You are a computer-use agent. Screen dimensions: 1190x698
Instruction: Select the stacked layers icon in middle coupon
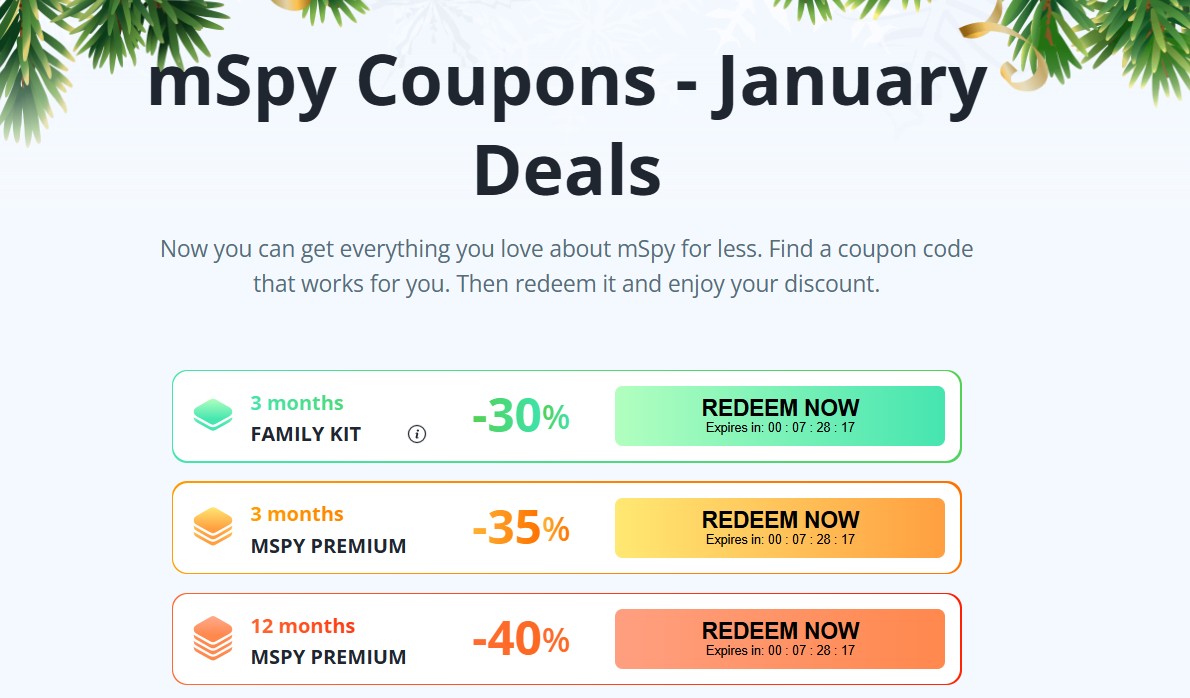point(212,527)
